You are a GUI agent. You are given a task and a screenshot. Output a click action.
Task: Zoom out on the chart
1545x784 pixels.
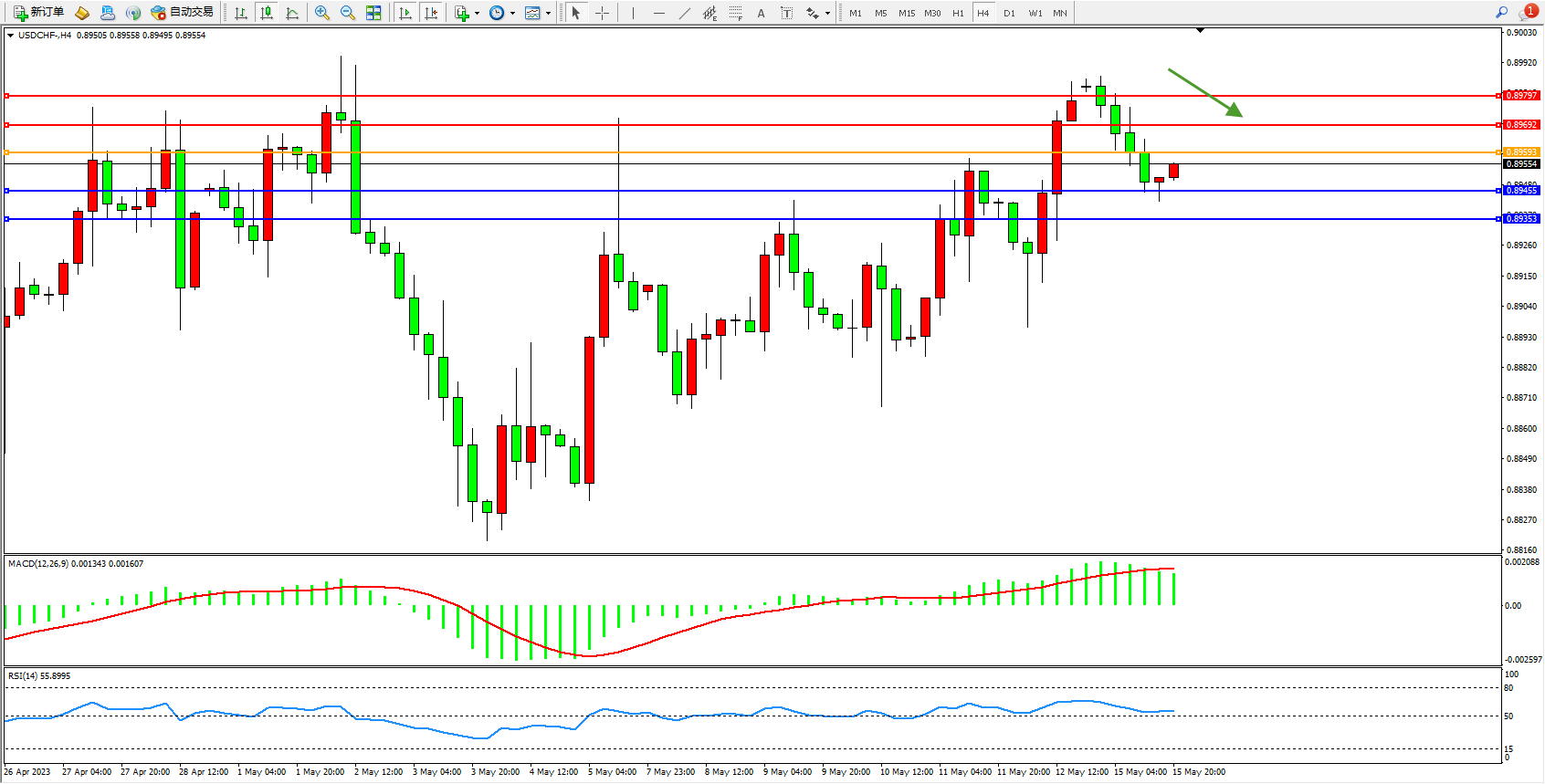click(348, 13)
